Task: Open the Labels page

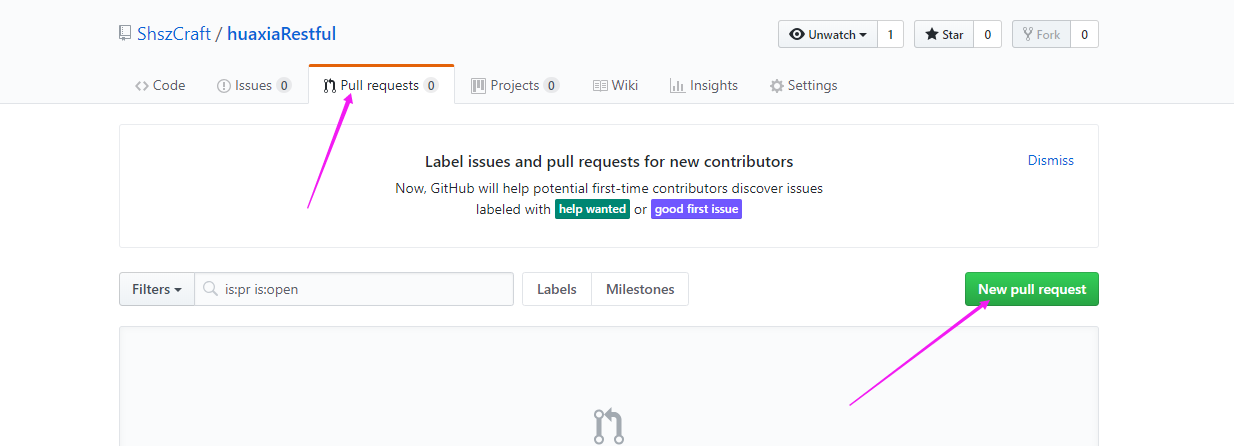Action: pos(557,289)
